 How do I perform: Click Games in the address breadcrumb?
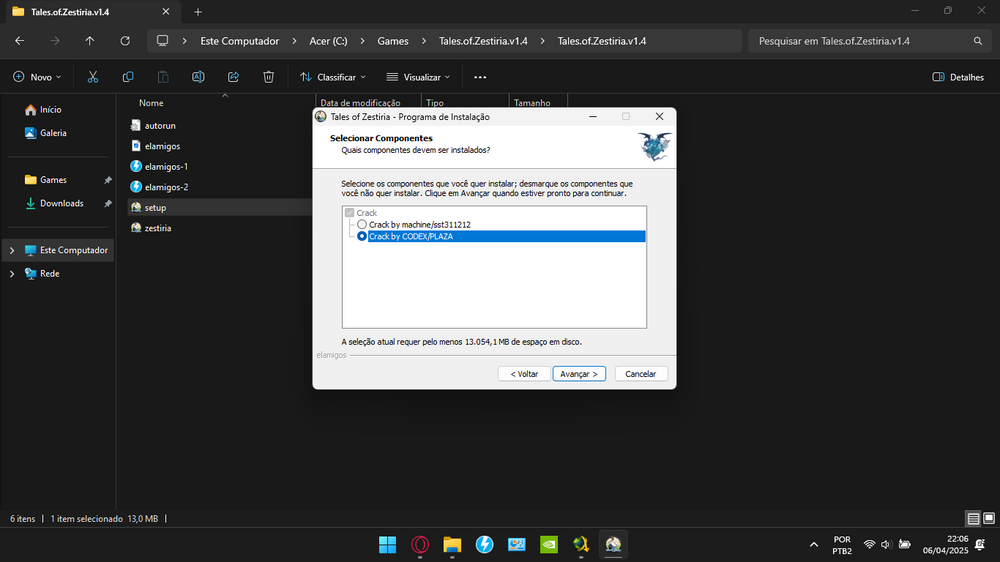[393, 41]
